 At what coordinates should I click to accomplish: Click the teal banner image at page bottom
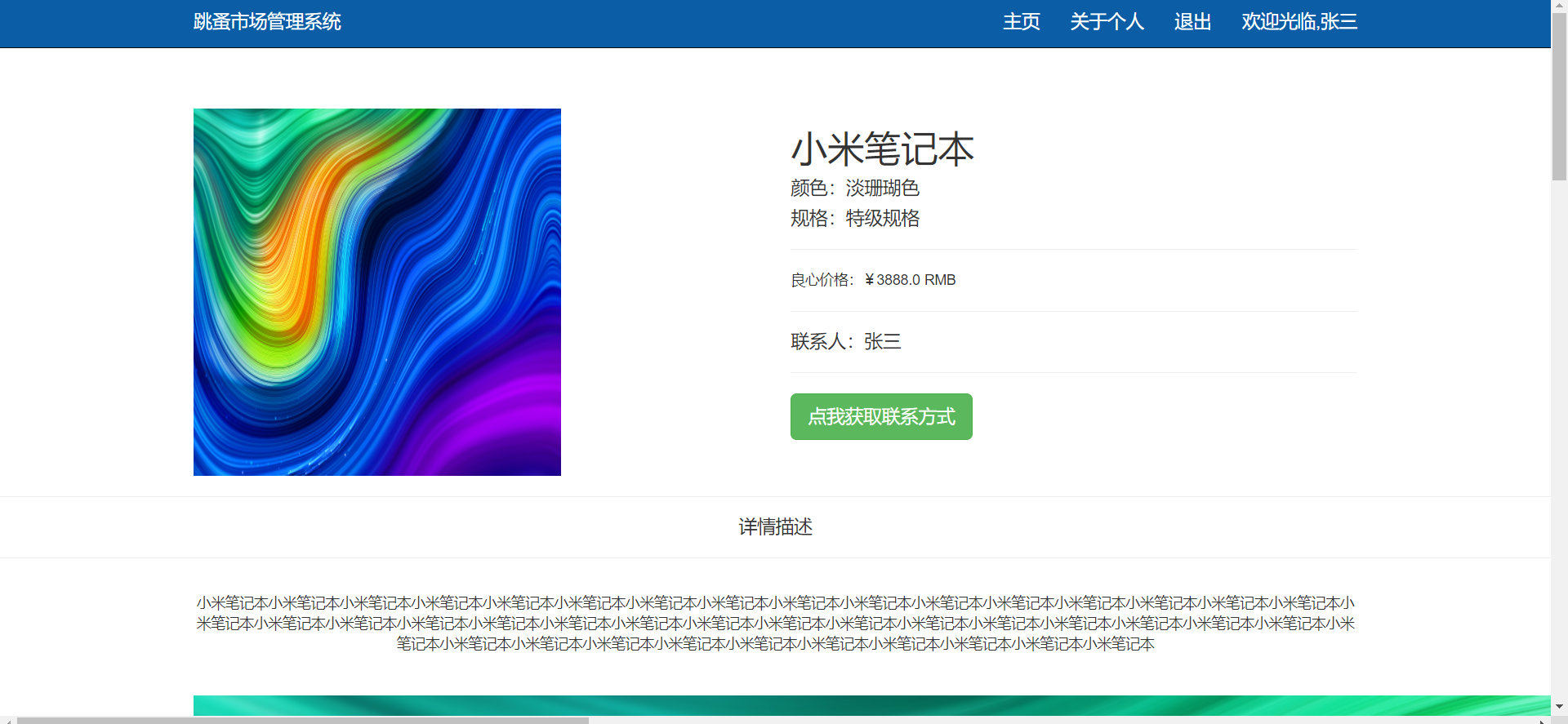tap(872, 705)
